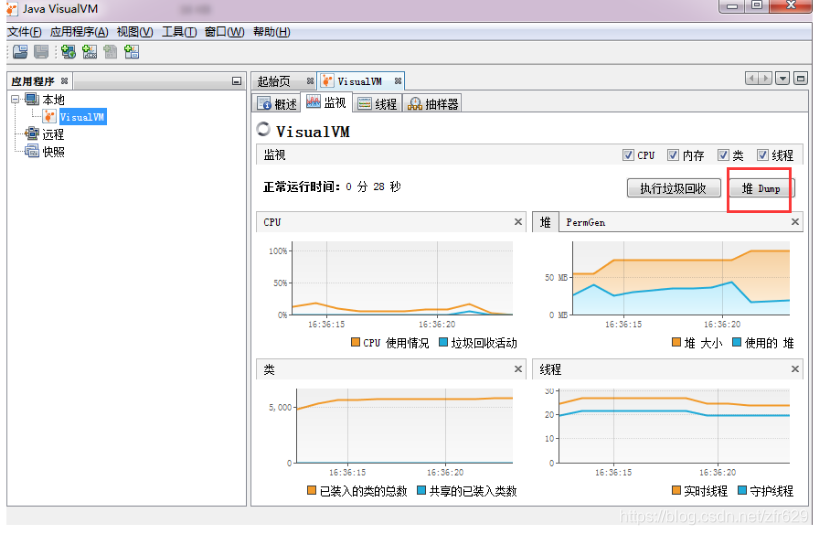Close the 起始页 tab
818x535 pixels.
(x=310, y=81)
